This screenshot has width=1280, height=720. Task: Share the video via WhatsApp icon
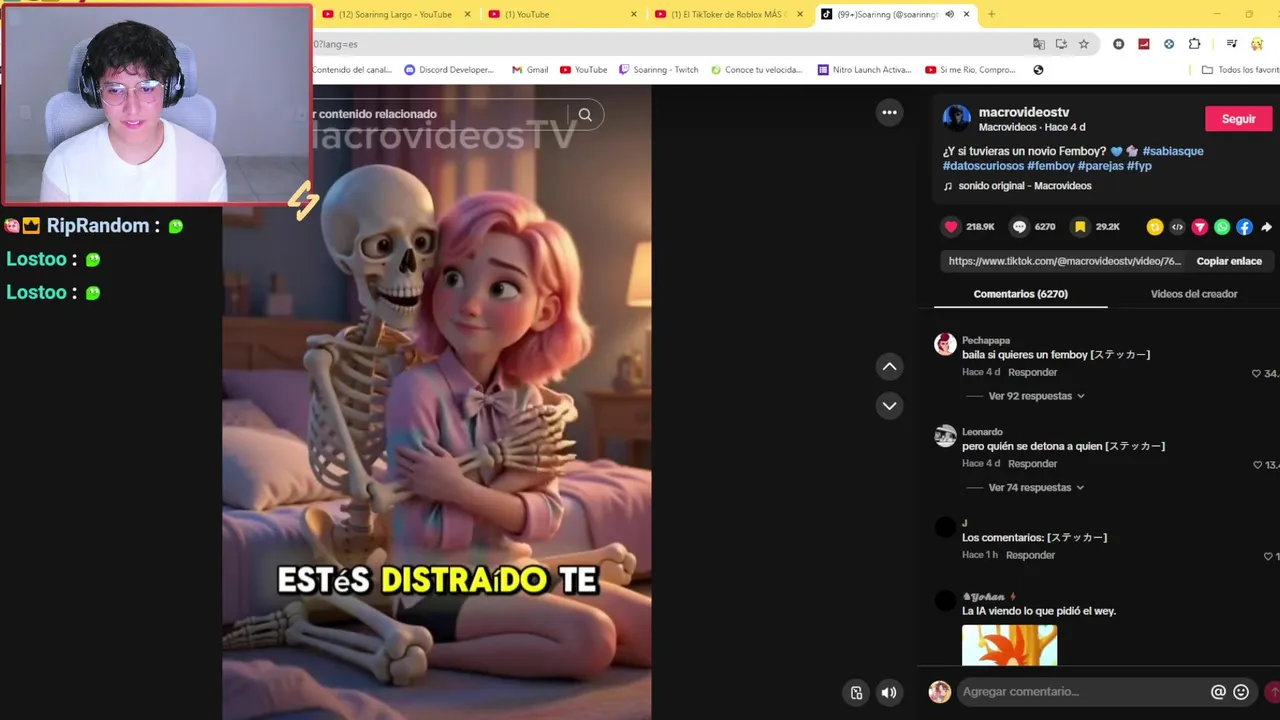[1222, 227]
